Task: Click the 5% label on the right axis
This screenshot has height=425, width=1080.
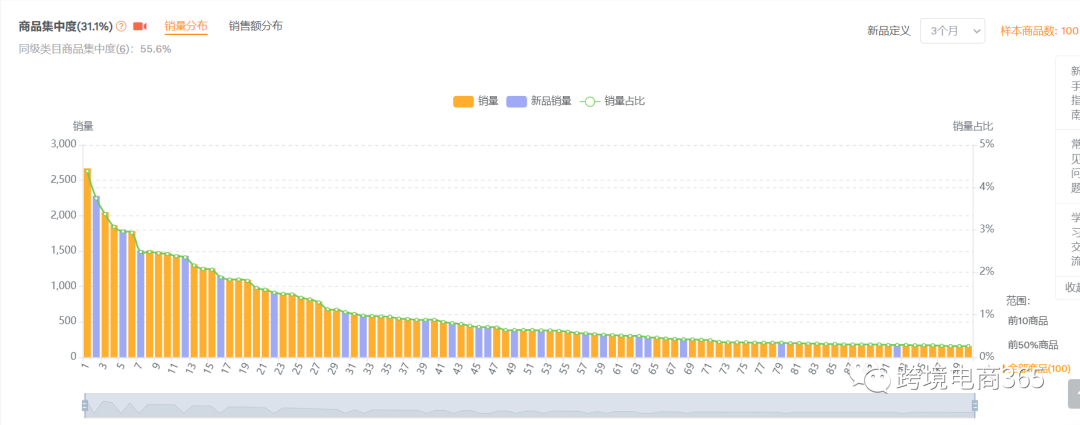Action: (x=986, y=143)
